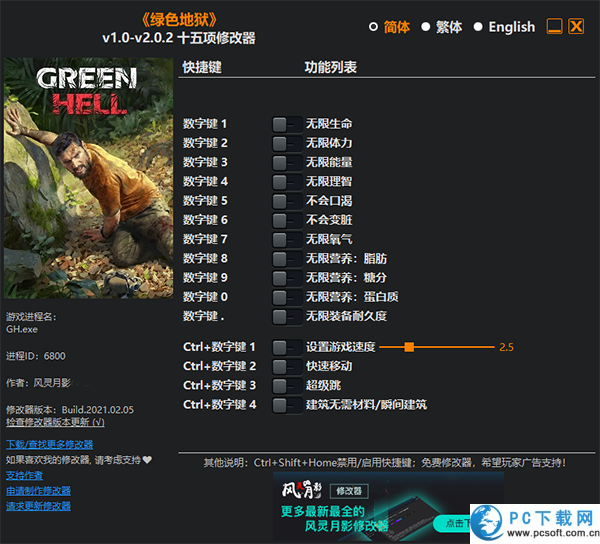The image size is (600, 544).
Task: Click 检查修改器版本更新 (V) link
Action: (x=55, y=422)
